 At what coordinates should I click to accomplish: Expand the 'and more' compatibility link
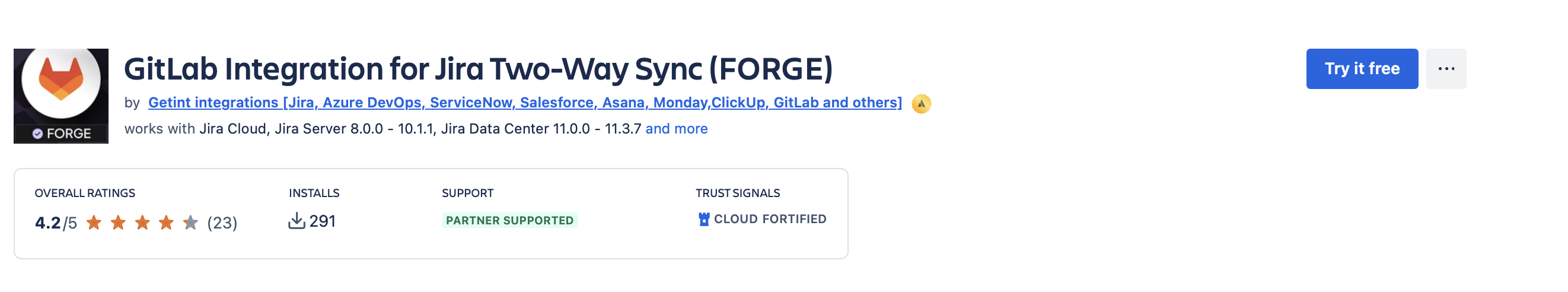[x=676, y=129]
